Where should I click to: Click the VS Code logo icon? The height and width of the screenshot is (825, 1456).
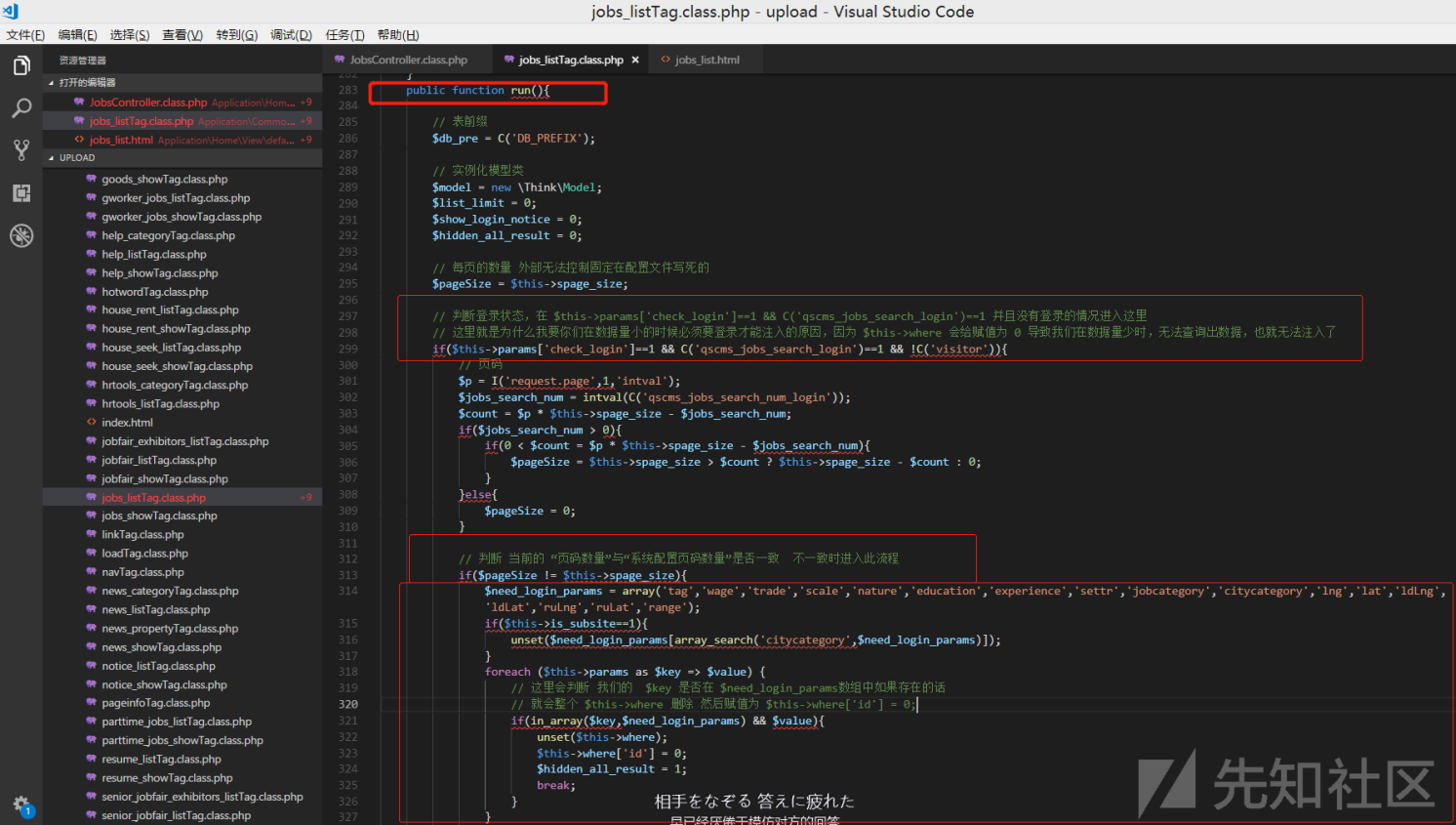coord(11,12)
